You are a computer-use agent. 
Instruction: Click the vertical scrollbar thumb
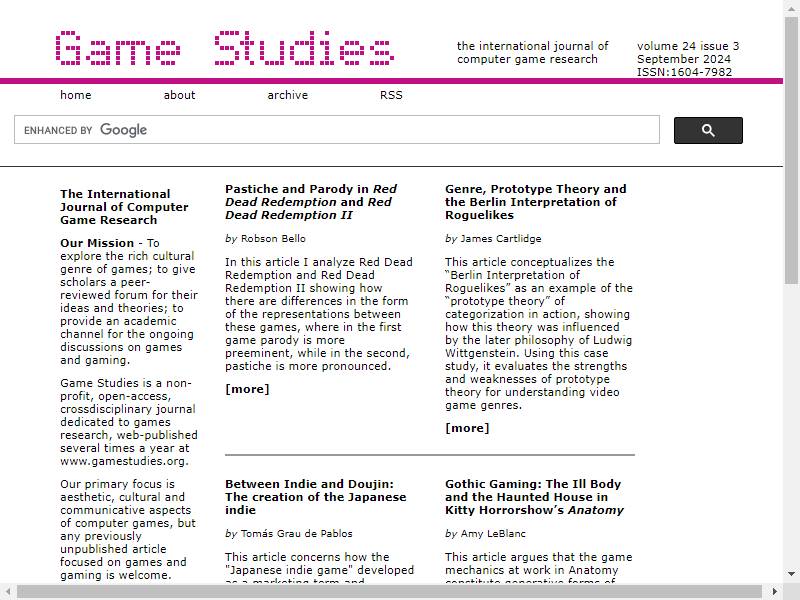[791, 151]
